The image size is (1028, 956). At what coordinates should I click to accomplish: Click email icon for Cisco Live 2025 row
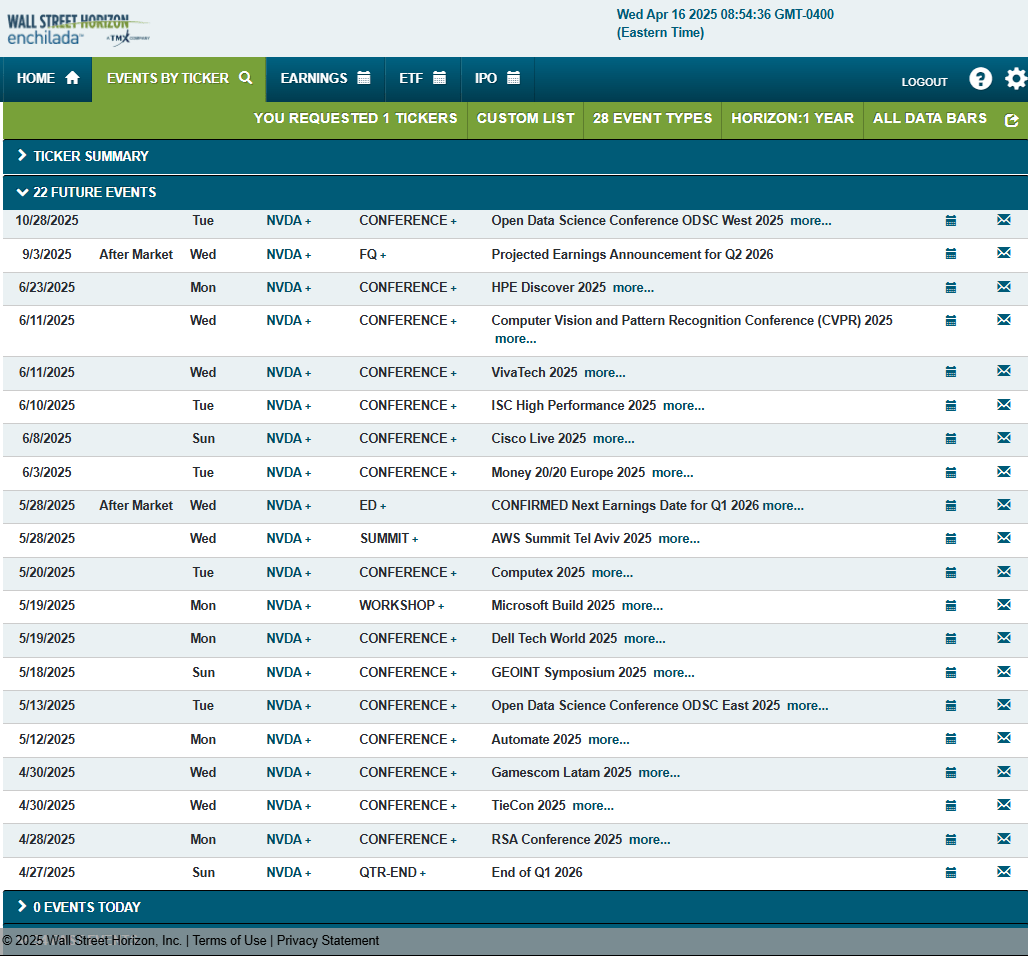(1004, 438)
